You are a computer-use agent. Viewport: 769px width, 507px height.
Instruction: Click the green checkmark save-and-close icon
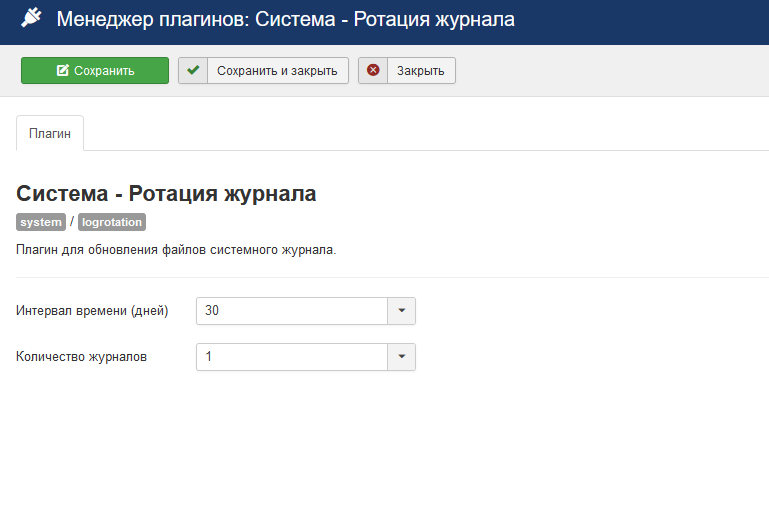coord(193,70)
